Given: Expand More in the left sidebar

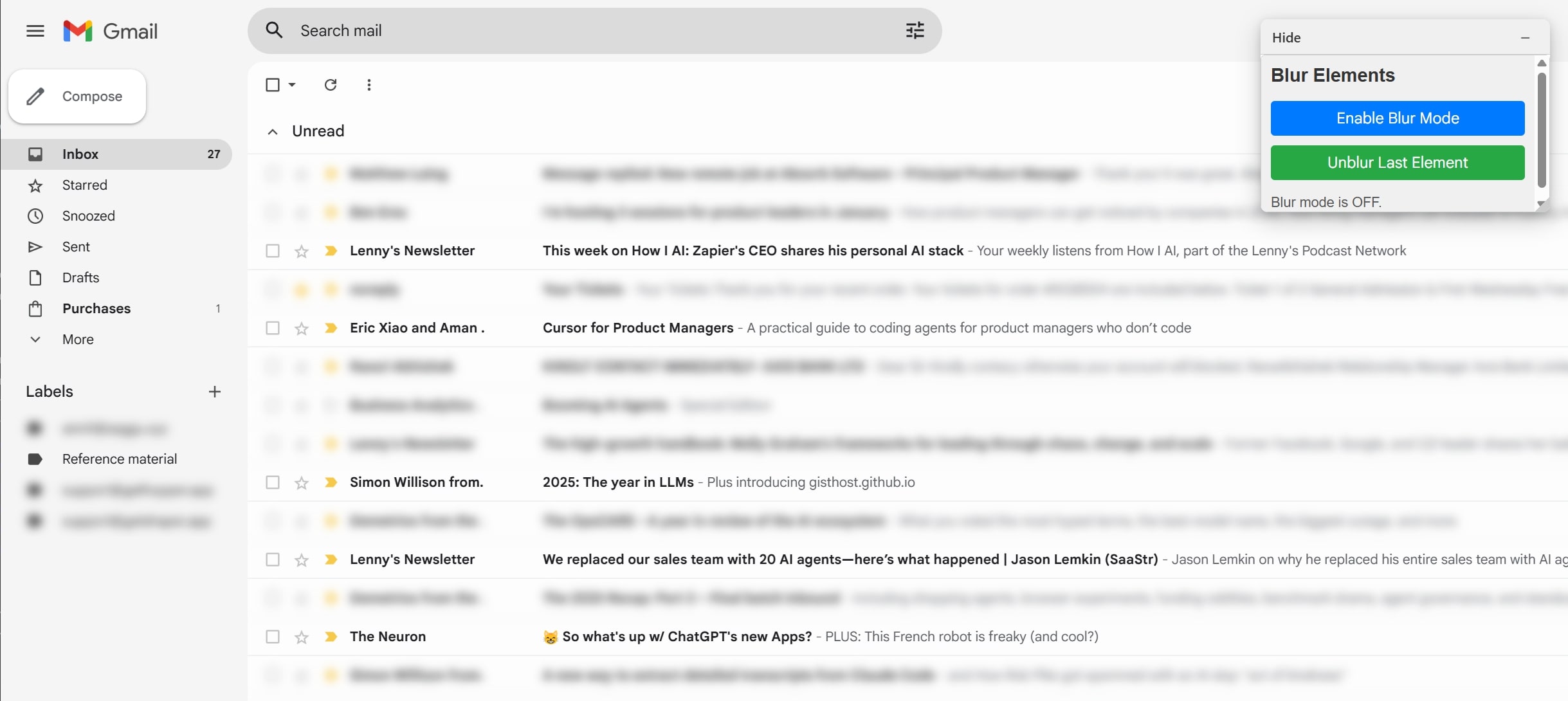Looking at the screenshot, I should click(77, 340).
